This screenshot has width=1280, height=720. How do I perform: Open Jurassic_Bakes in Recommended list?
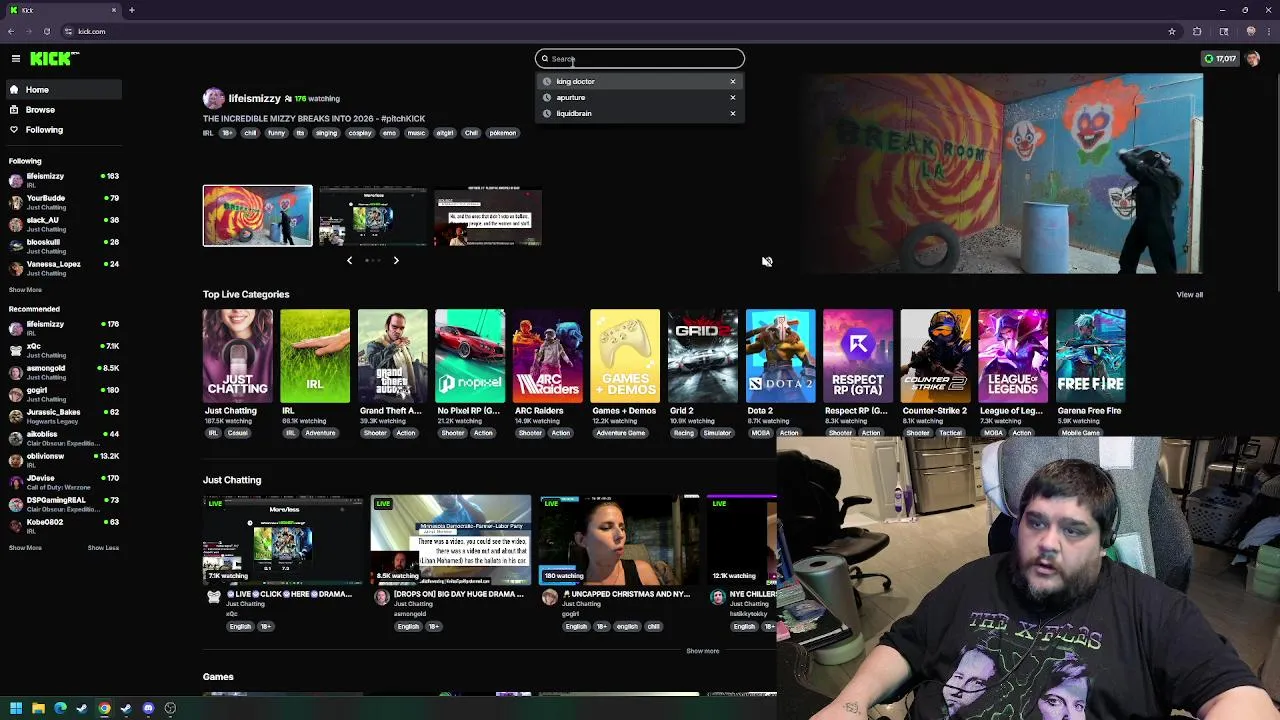[x=62, y=416]
